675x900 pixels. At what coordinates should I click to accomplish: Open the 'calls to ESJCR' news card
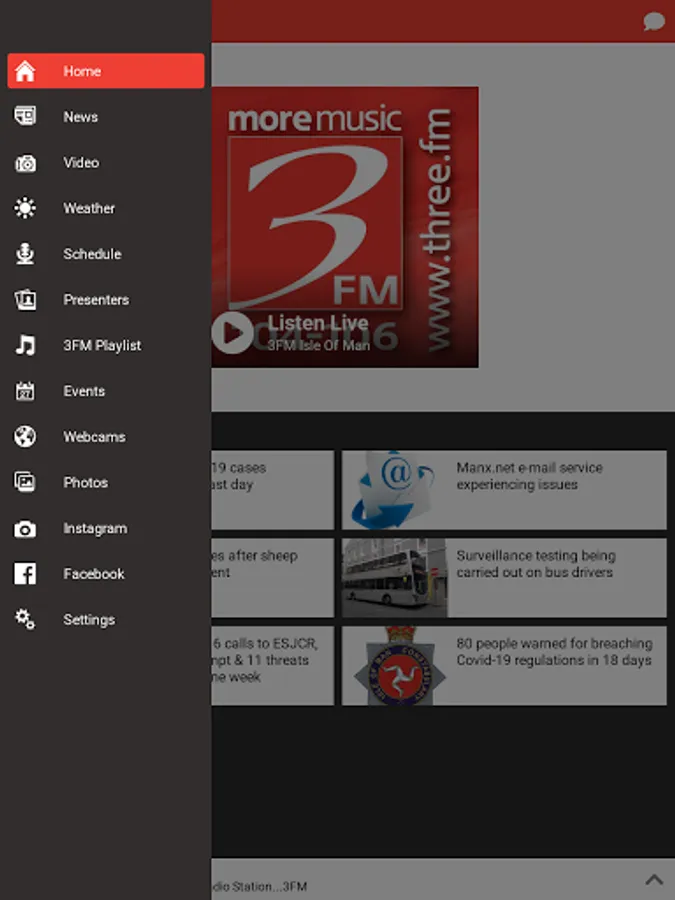(x=273, y=666)
